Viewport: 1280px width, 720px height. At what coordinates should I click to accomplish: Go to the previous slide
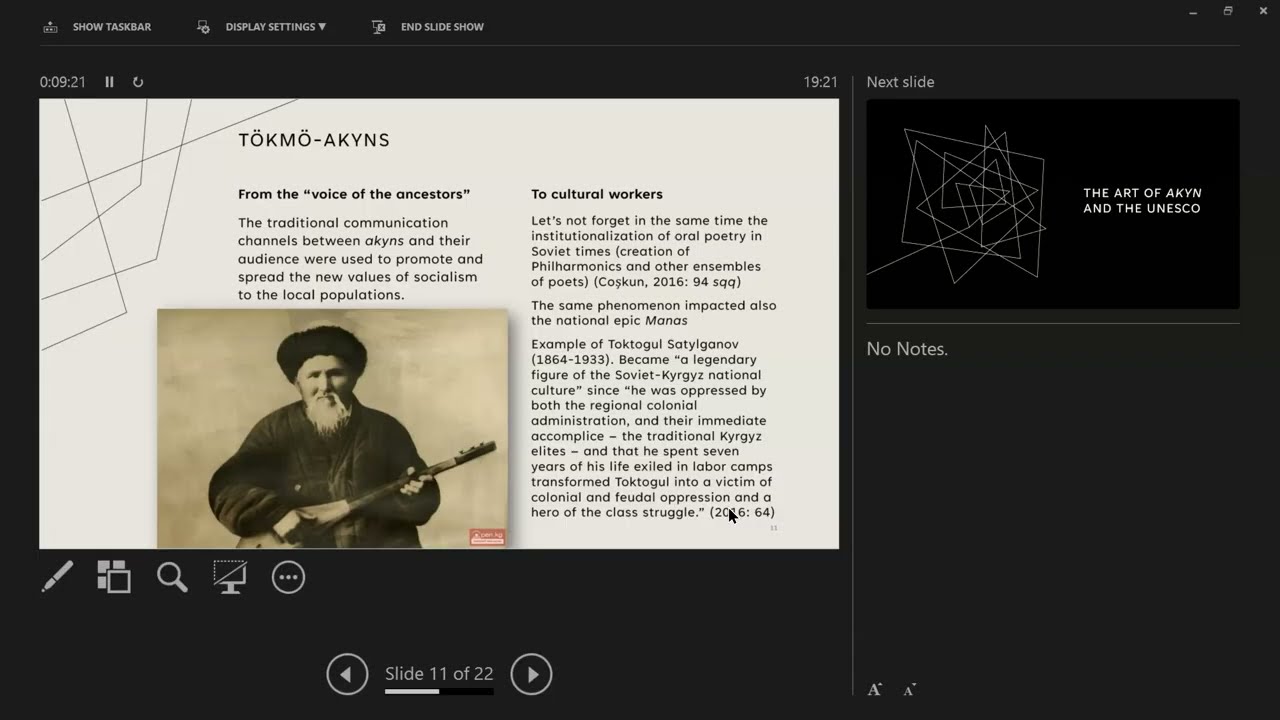coord(347,674)
